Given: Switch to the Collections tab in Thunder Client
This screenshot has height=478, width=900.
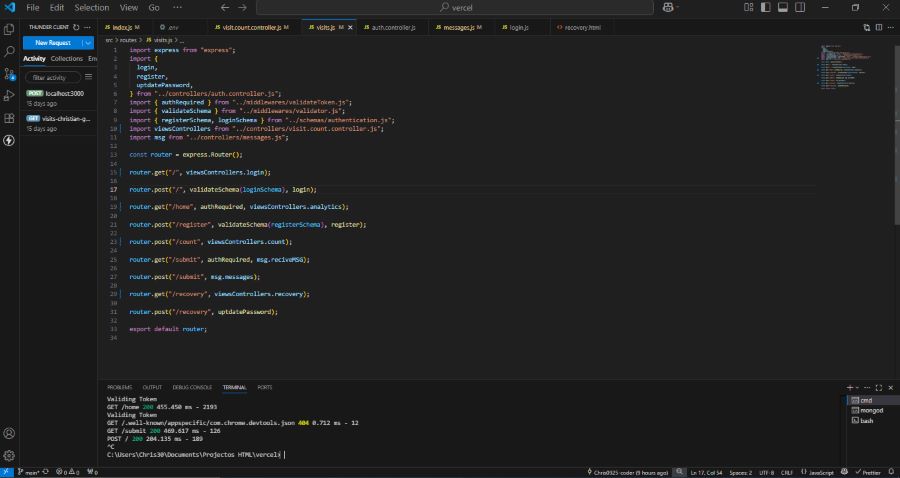Looking at the screenshot, I should (x=67, y=59).
